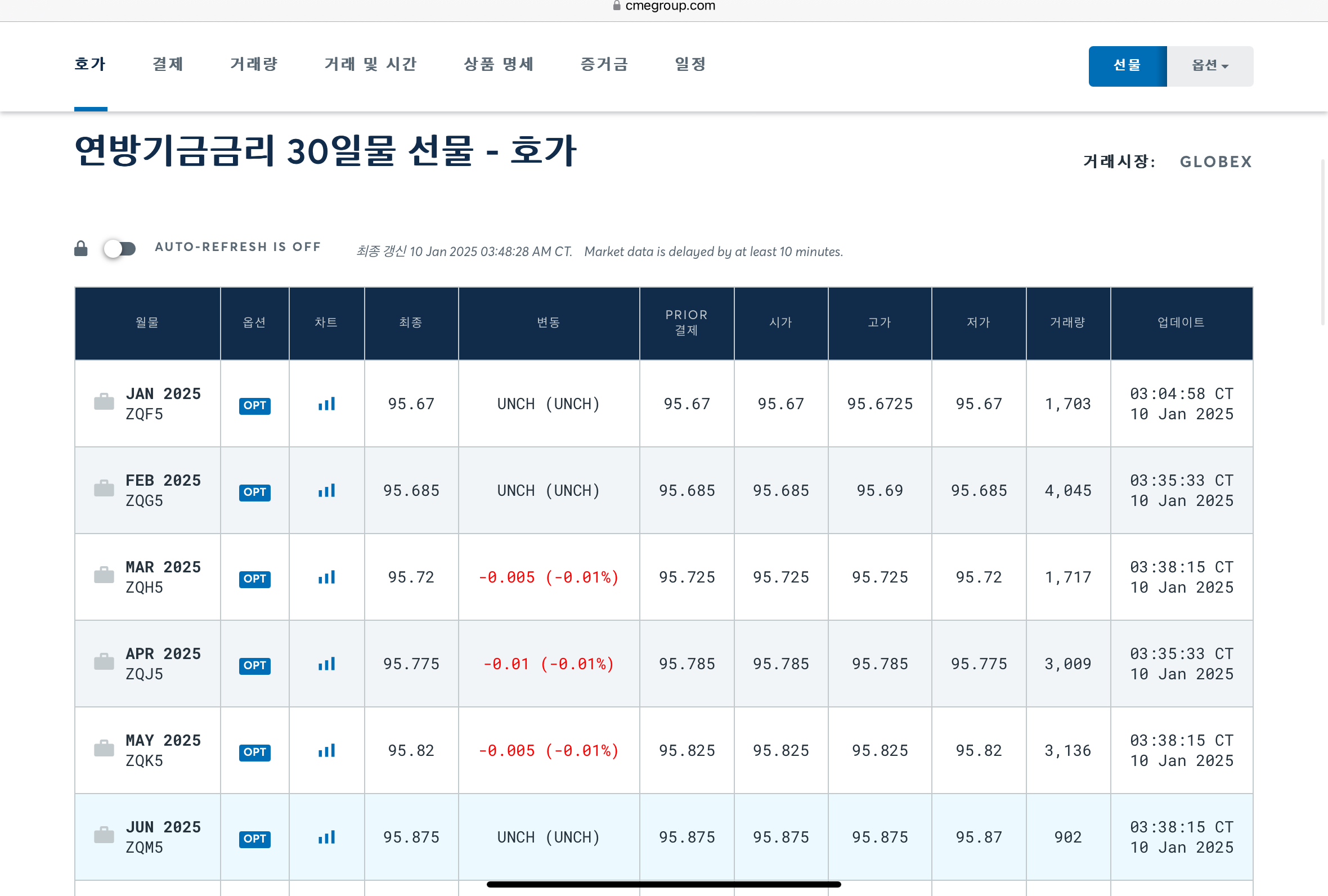Screen dimensions: 1328x896
Task: Click the lock icon near auto-refresh
Action: pyautogui.click(x=81, y=249)
